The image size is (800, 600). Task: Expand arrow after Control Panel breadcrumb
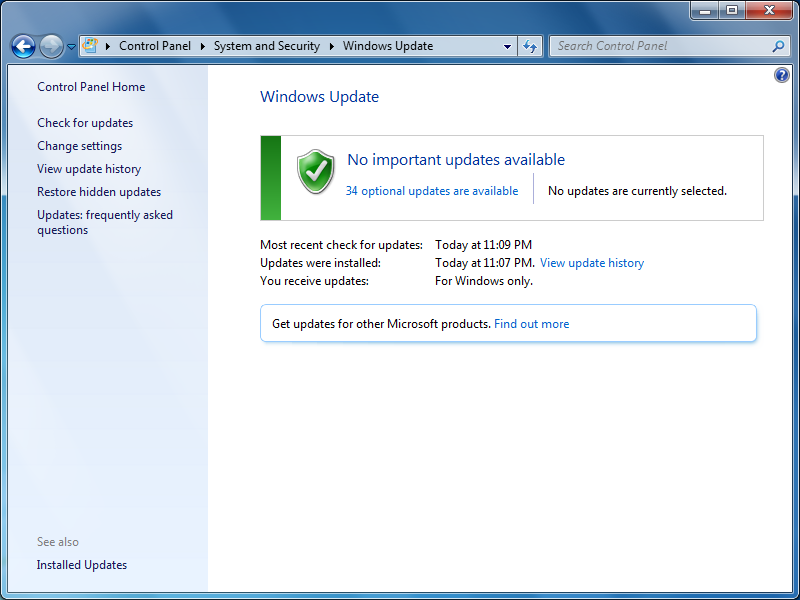[x=203, y=46]
